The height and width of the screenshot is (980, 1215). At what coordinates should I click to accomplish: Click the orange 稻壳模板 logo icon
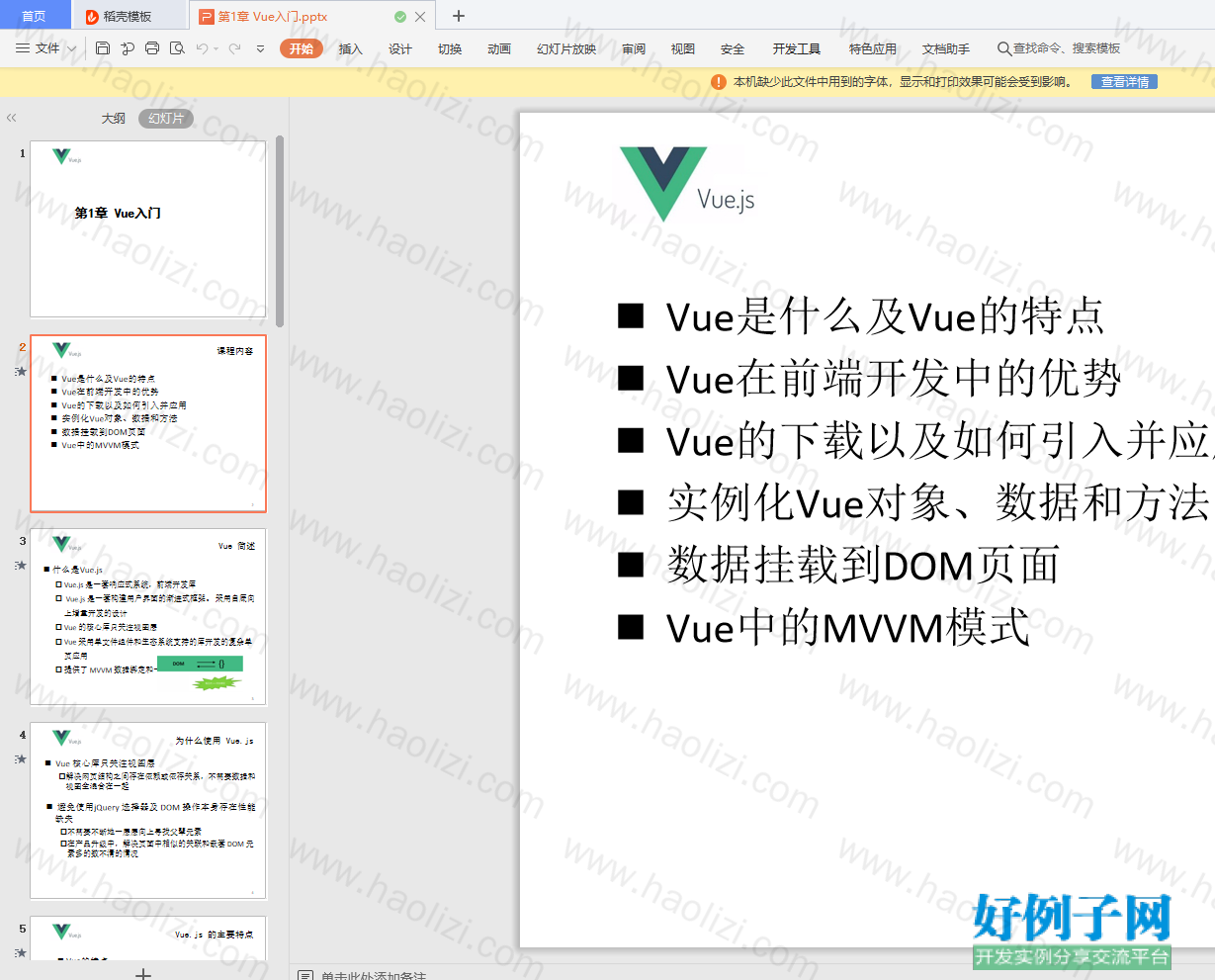(92, 17)
